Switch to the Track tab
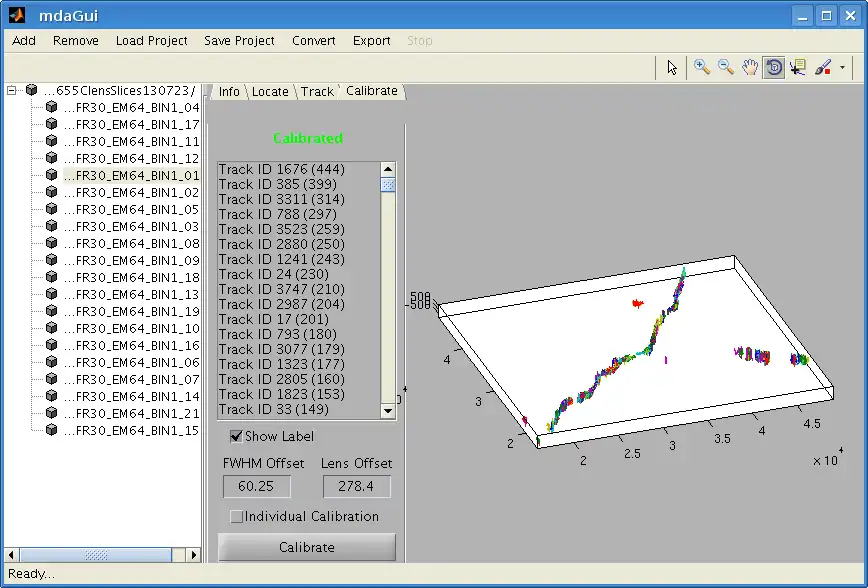Screen dimensions: 868x588 (317, 91)
